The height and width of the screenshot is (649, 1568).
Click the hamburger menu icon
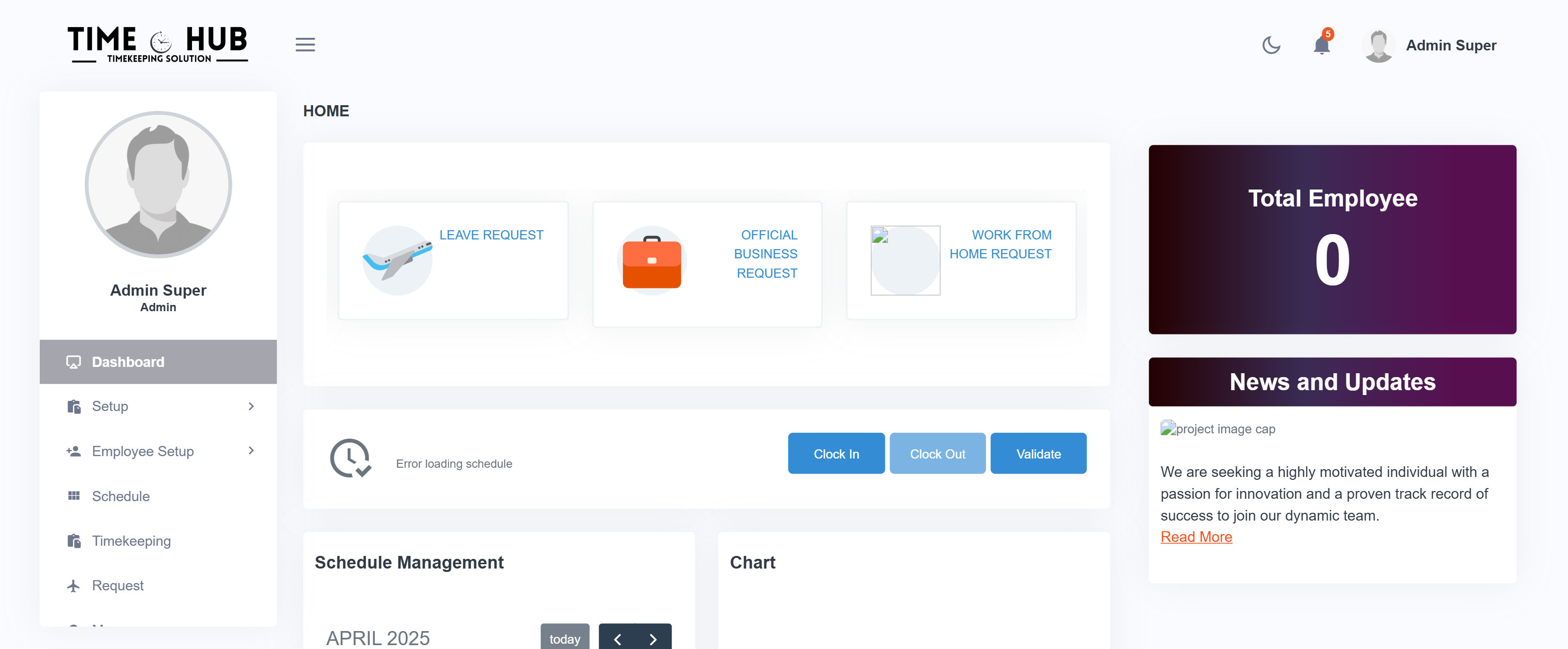point(305,45)
